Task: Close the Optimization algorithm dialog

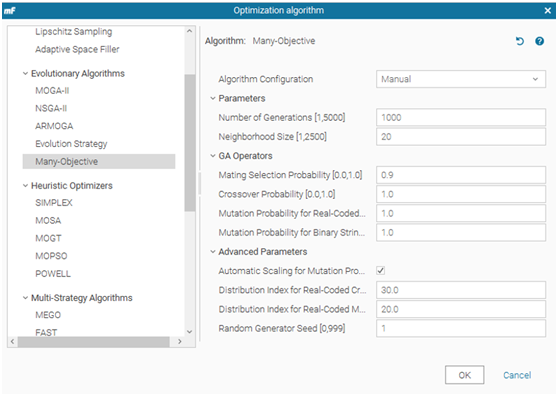Action: (x=548, y=11)
